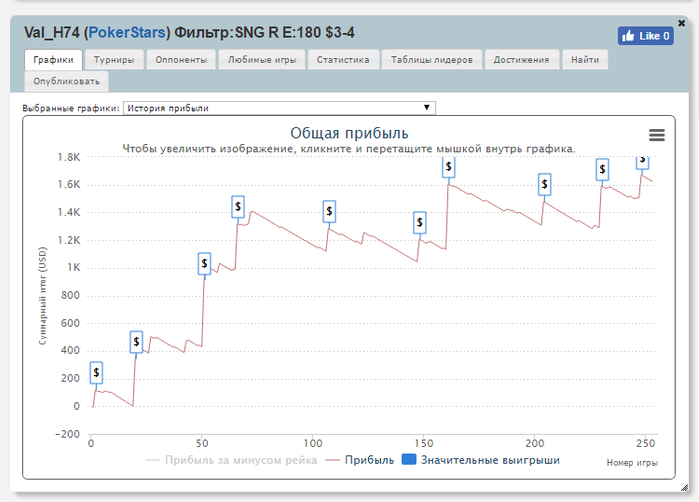The height and width of the screenshot is (502, 699).
Task: Click the dollar marker near game 2
Action: tap(96, 373)
